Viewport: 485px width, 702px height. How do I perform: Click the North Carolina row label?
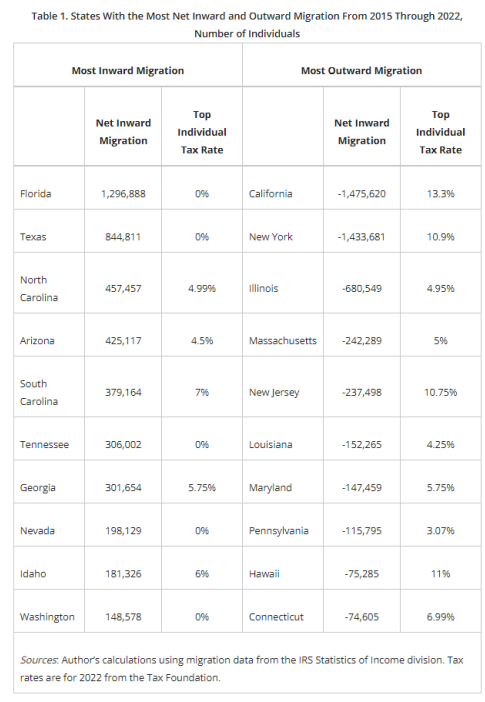pyautogui.click(x=39, y=289)
